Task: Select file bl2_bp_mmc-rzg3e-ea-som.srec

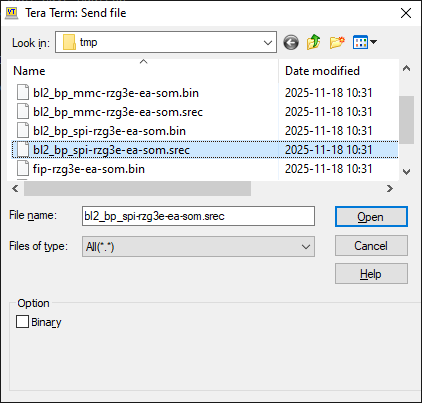Action: (x=118, y=112)
